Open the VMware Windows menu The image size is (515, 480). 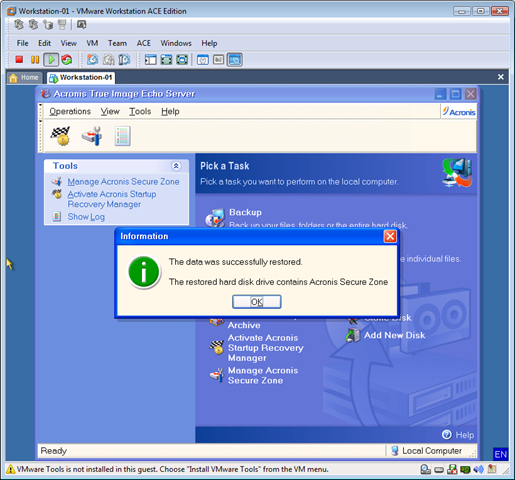(176, 43)
